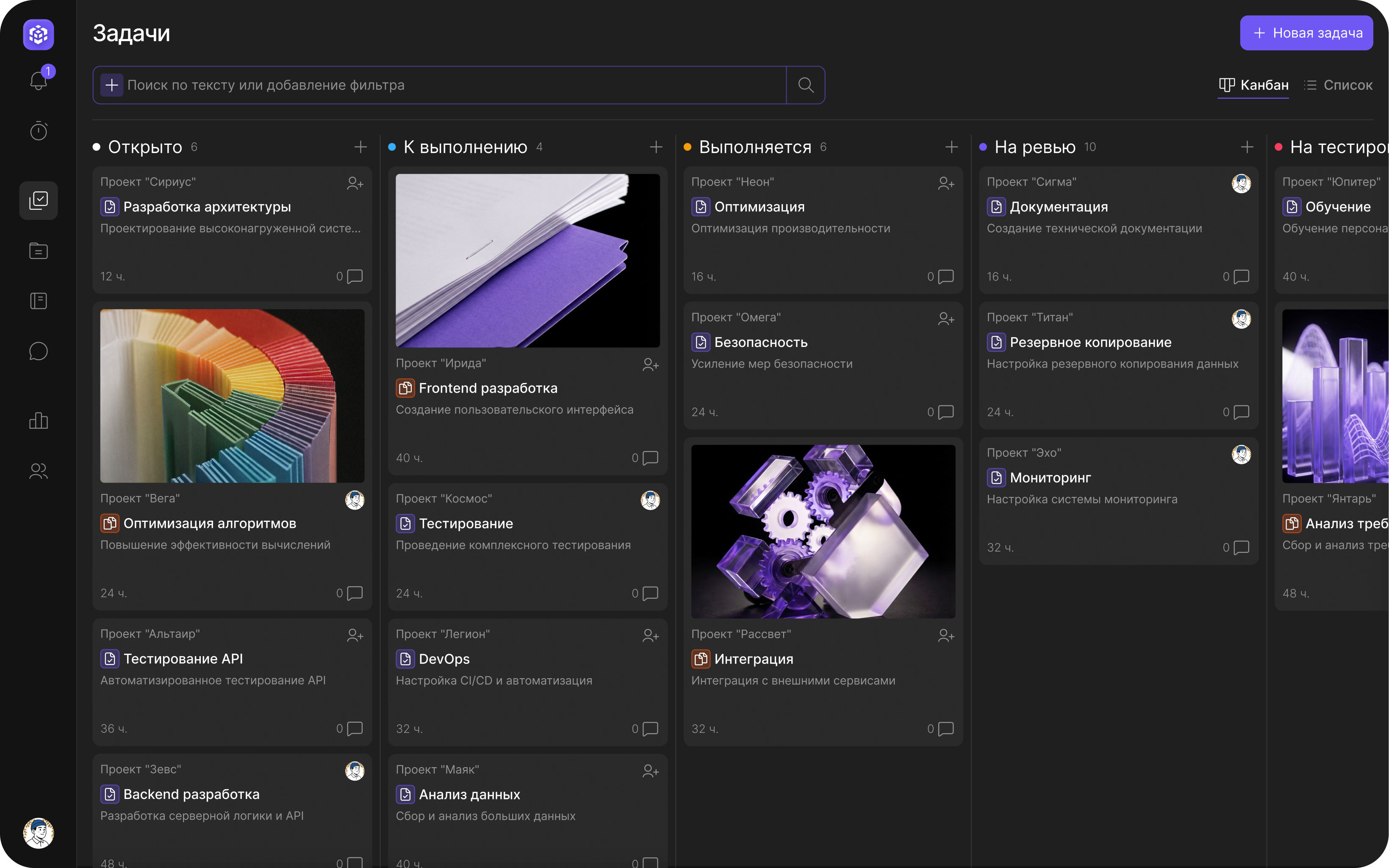This screenshot has height=868, width=1389.
Task: Add a task to the Выполняется column
Action: click(951, 147)
